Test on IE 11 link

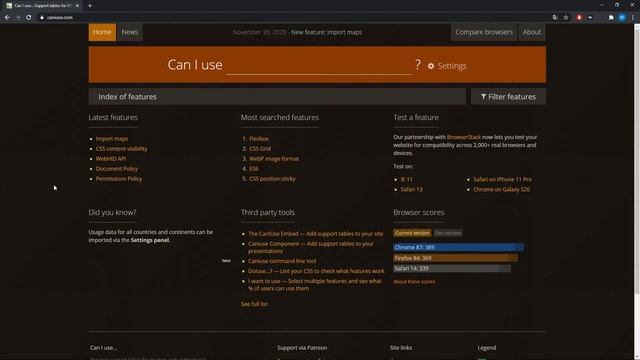(407, 179)
